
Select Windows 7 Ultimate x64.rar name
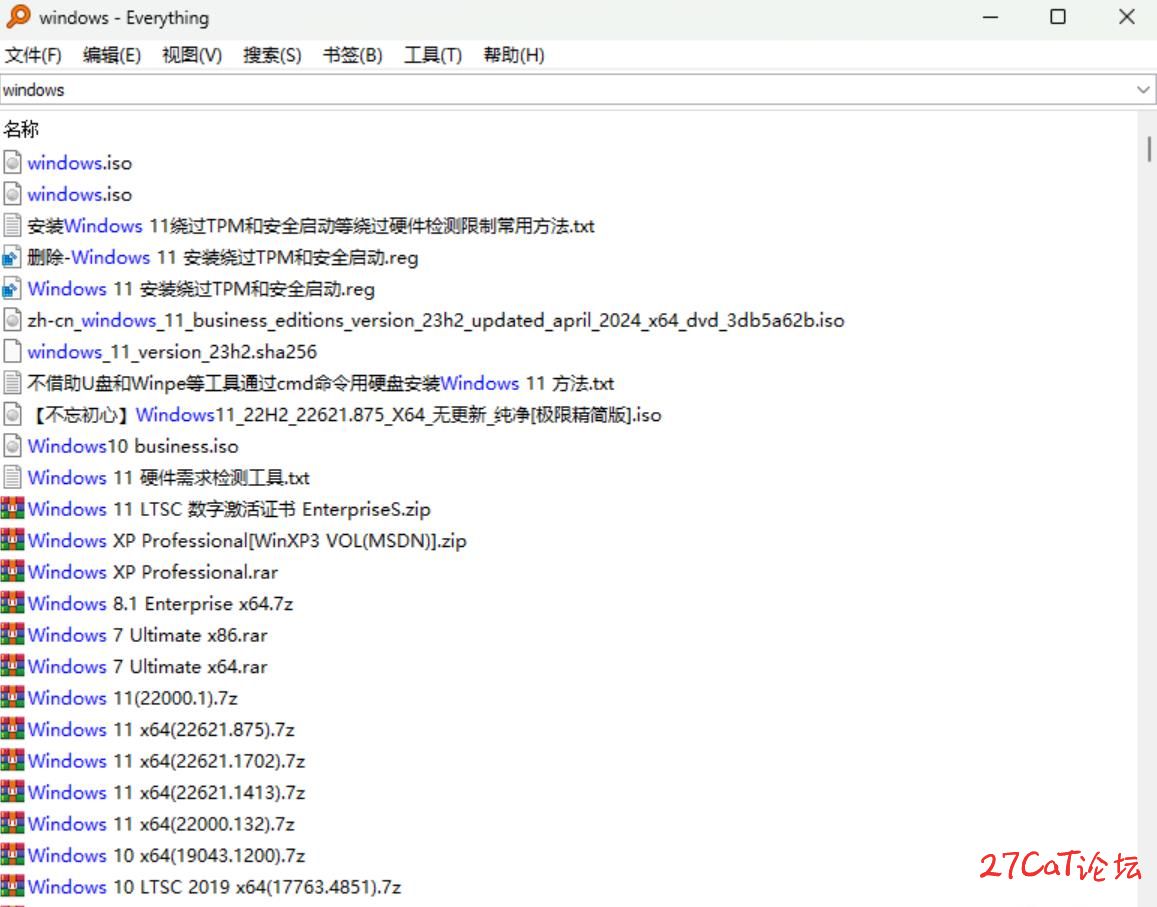point(148,666)
